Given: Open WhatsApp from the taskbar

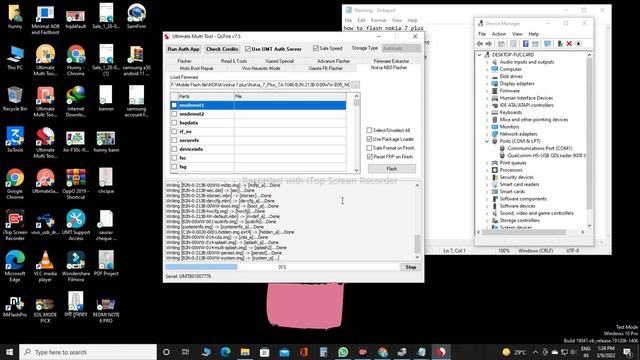Looking at the screenshot, I should [343, 352].
